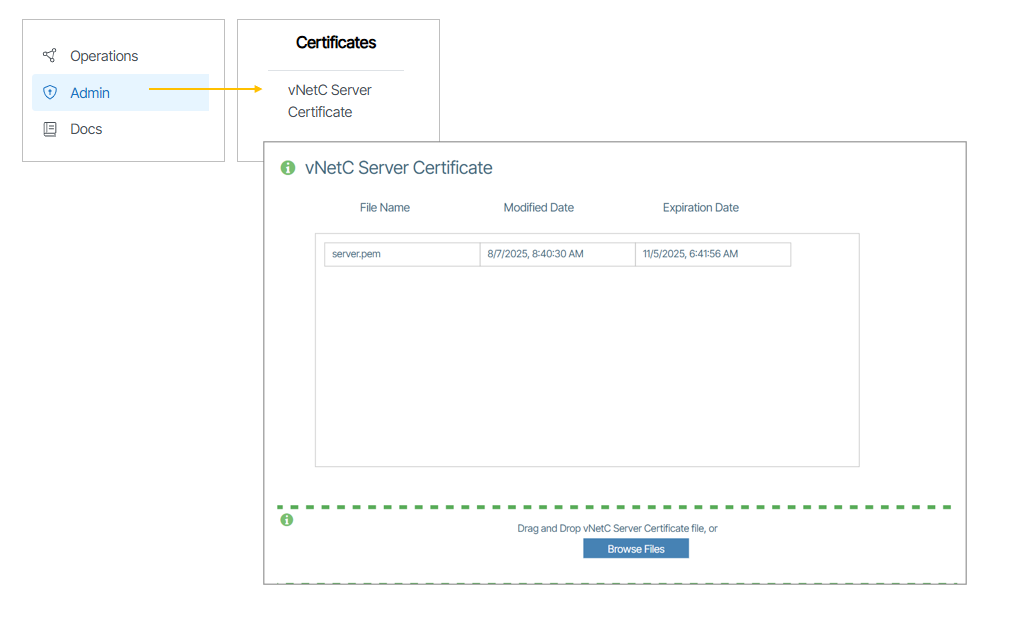Open the Operations menu item

(104, 56)
